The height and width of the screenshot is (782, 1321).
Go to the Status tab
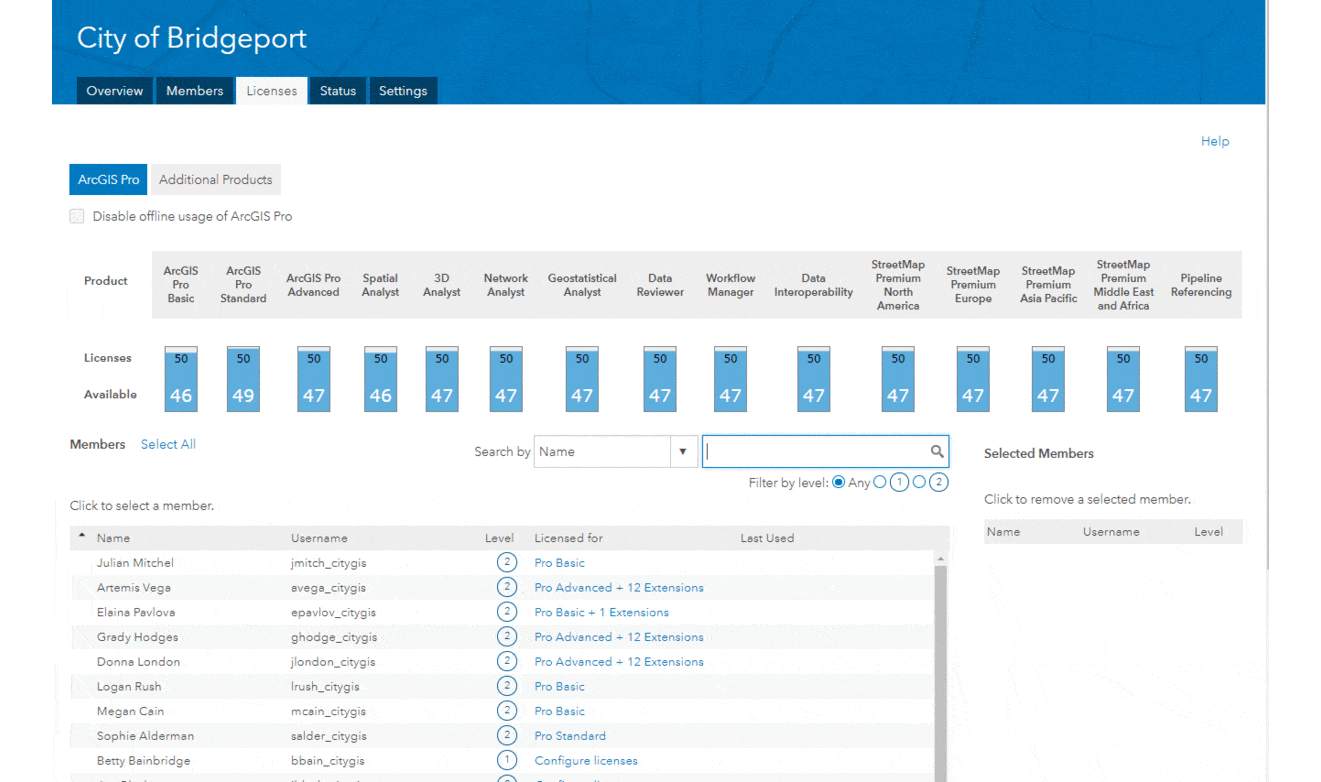(338, 91)
